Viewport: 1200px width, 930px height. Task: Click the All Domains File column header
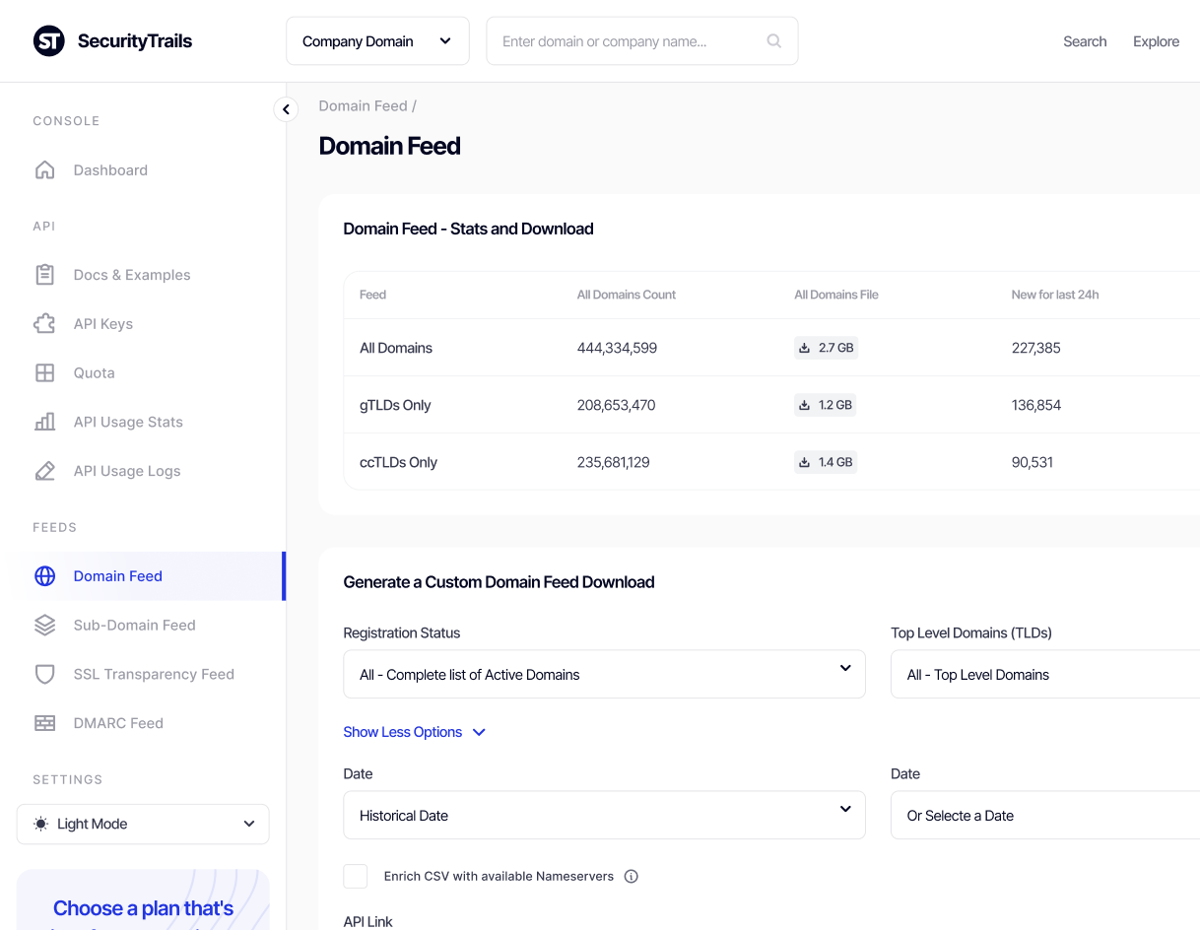pos(836,295)
